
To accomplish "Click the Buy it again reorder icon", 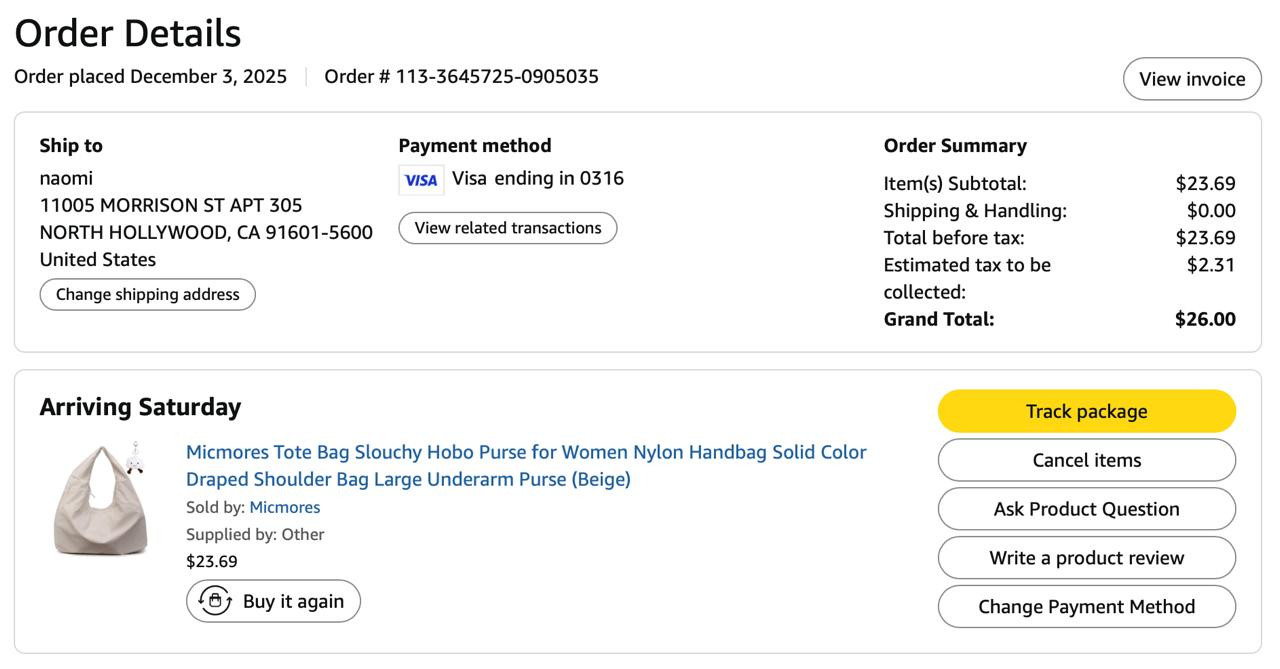I will [x=215, y=601].
